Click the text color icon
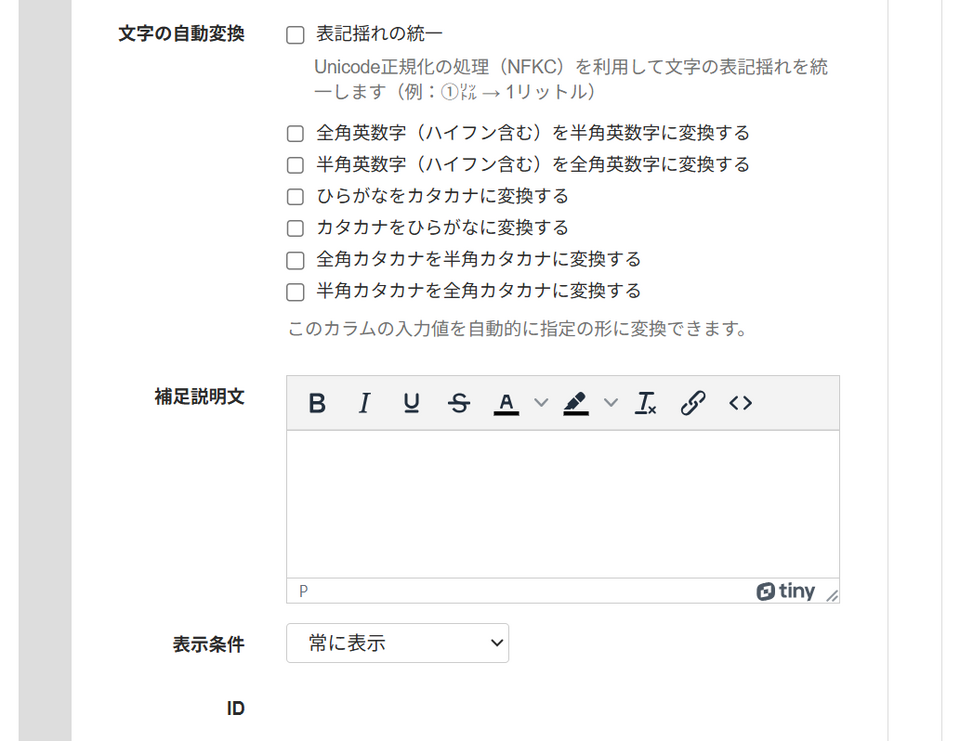Screen dimensions: 960x741 [x=506, y=403]
